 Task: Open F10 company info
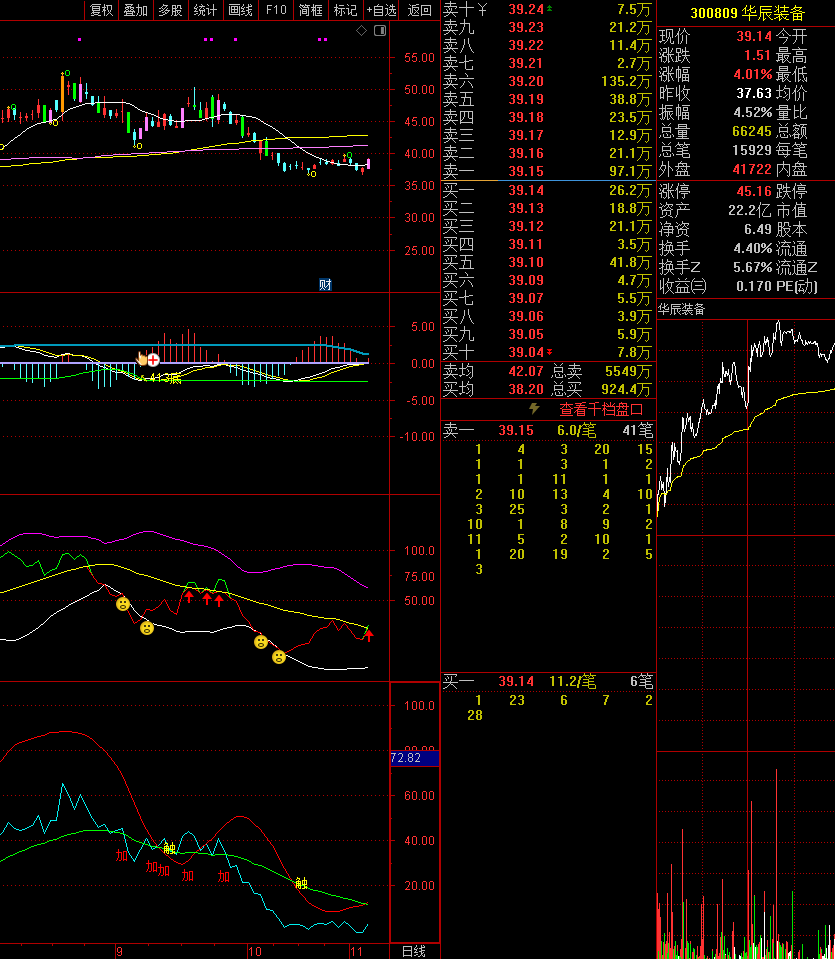[276, 10]
